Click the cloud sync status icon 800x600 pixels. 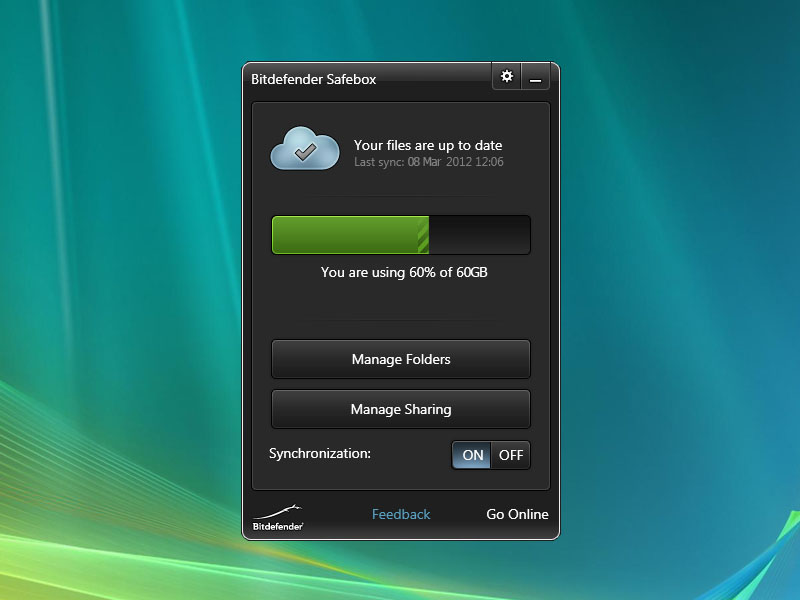pyautogui.click(x=305, y=148)
